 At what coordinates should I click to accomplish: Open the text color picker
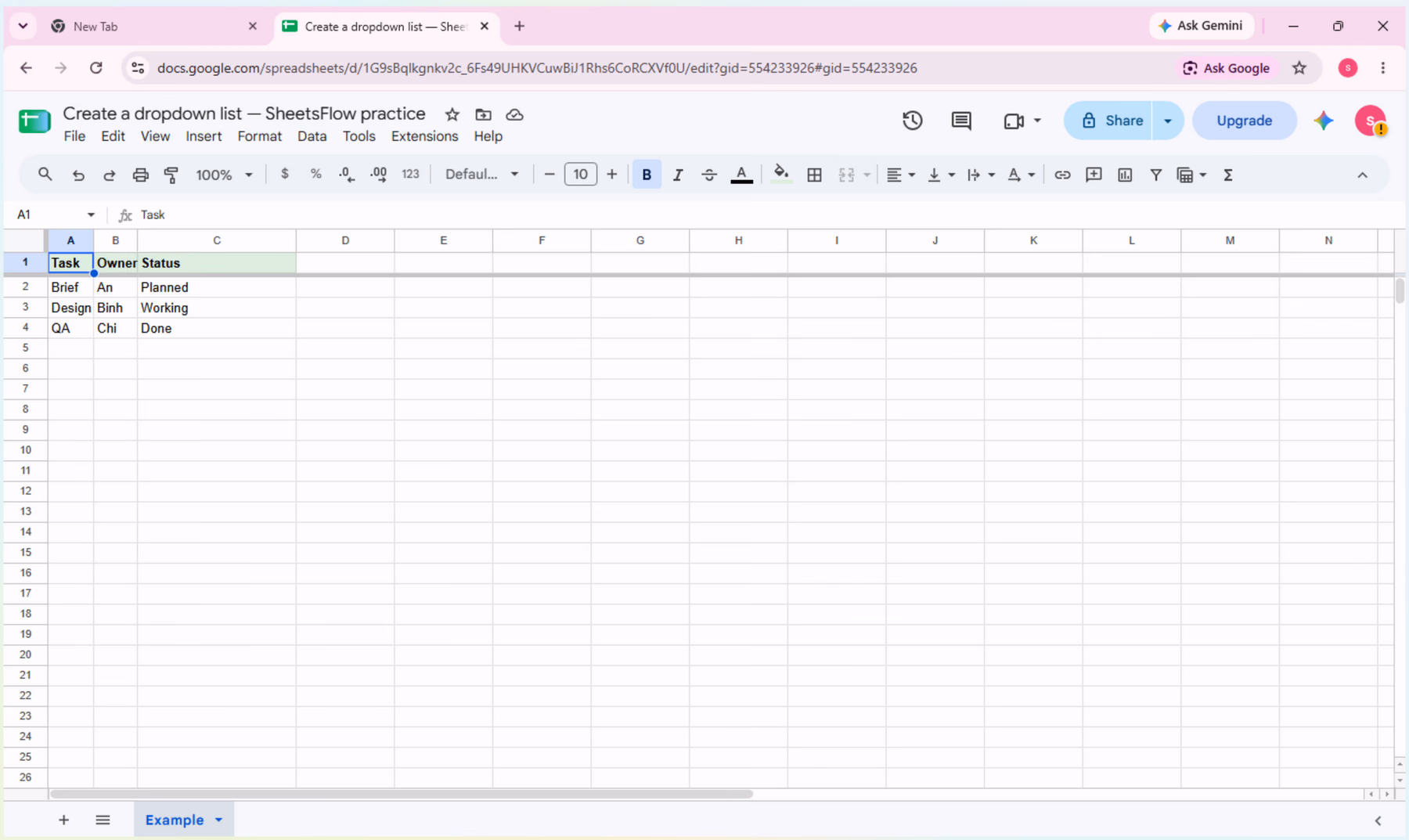coord(741,175)
